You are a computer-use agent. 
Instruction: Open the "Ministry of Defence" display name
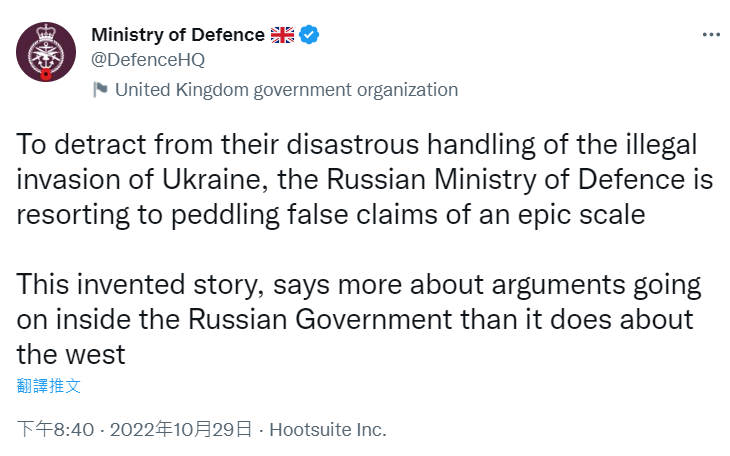pyautogui.click(x=178, y=35)
